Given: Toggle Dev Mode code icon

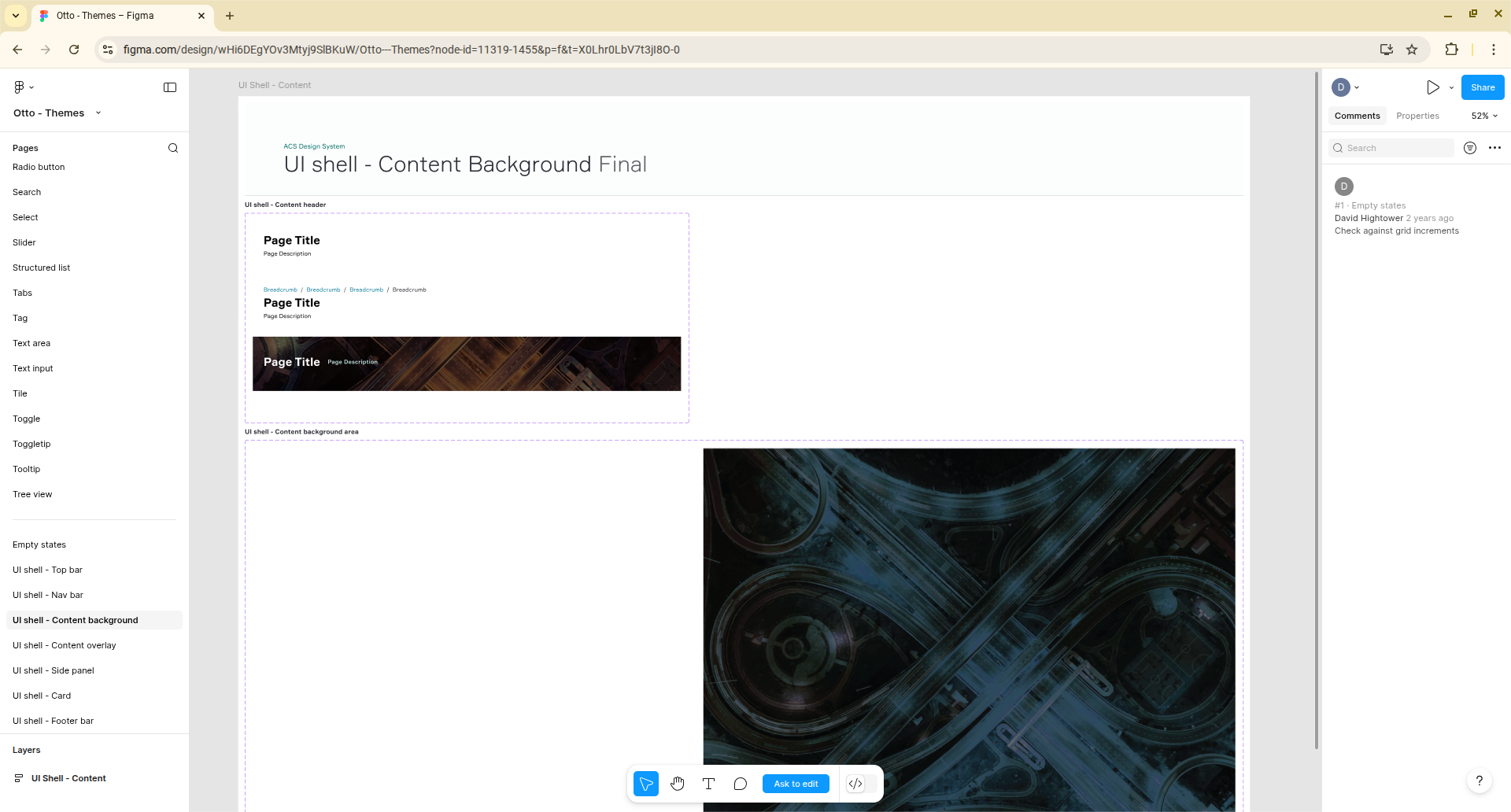Looking at the screenshot, I should (x=855, y=784).
